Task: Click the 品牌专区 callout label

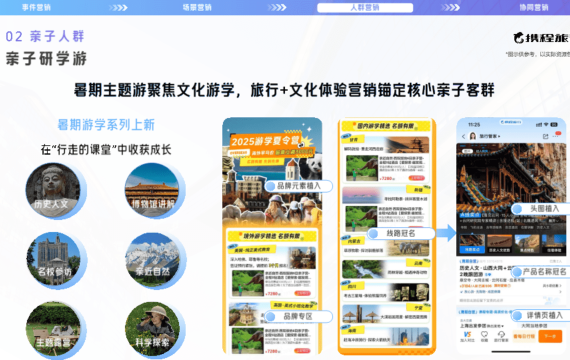Action: [x=298, y=316]
